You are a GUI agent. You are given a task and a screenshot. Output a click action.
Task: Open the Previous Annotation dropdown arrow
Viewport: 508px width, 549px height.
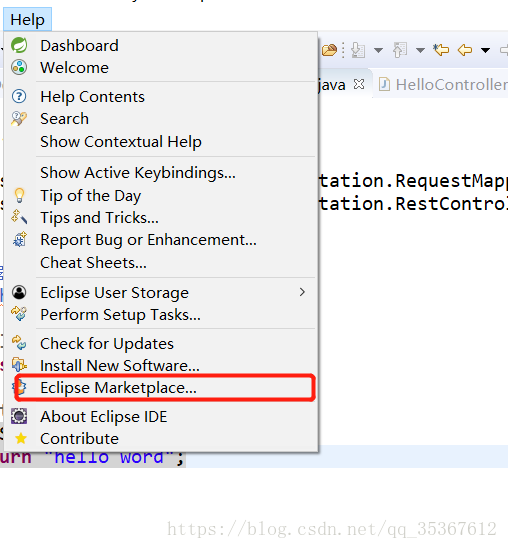point(420,50)
